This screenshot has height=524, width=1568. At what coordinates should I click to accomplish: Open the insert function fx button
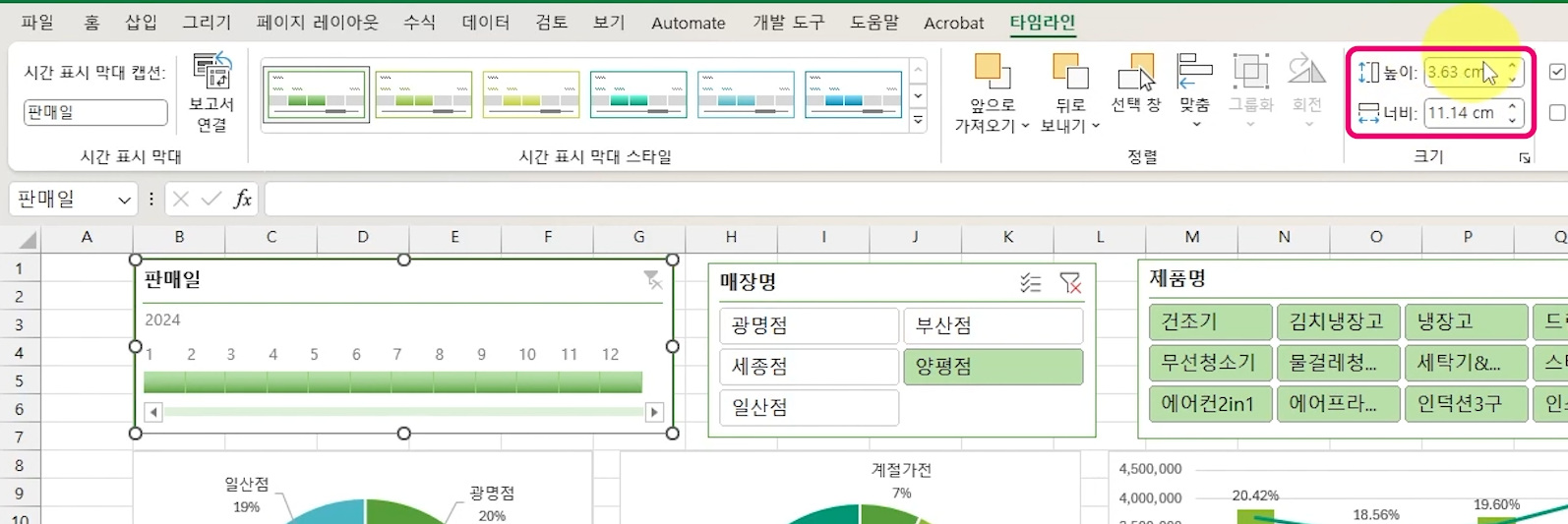(242, 199)
